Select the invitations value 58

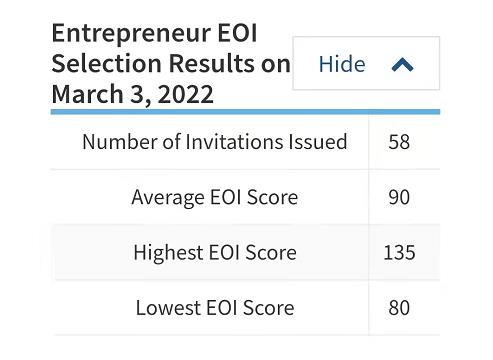click(x=399, y=142)
